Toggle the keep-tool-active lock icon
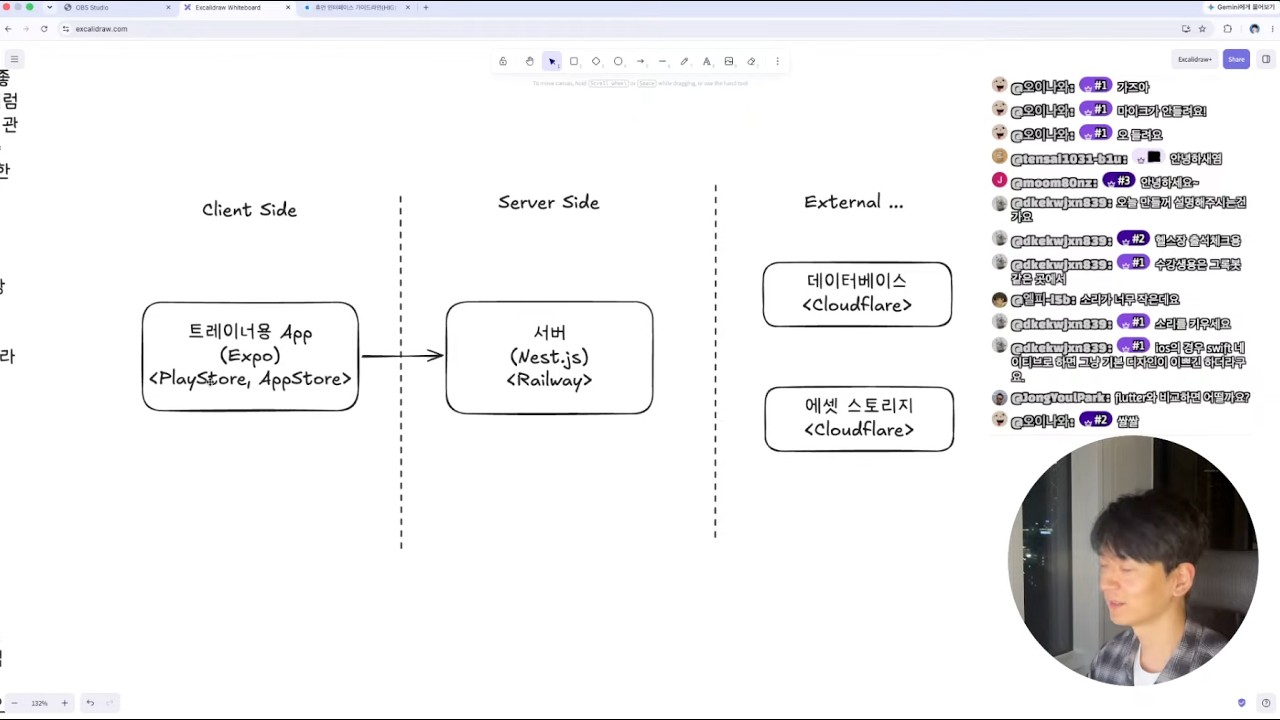This screenshot has width=1280, height=720. click(x=503, y=61)
